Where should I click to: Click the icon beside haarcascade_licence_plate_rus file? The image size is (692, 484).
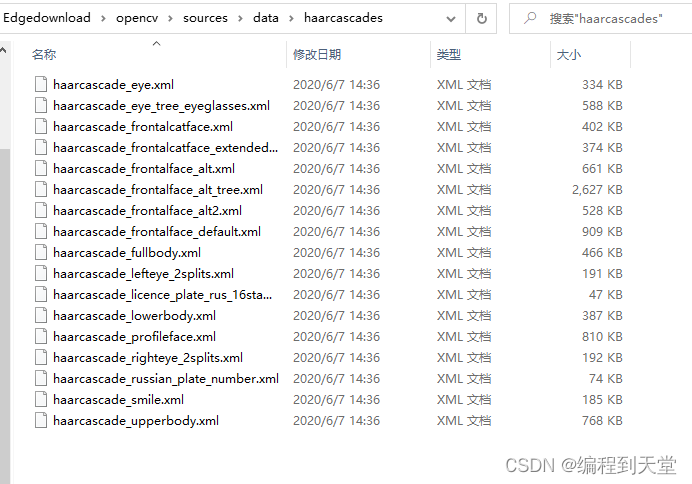[x=41, y=295]
